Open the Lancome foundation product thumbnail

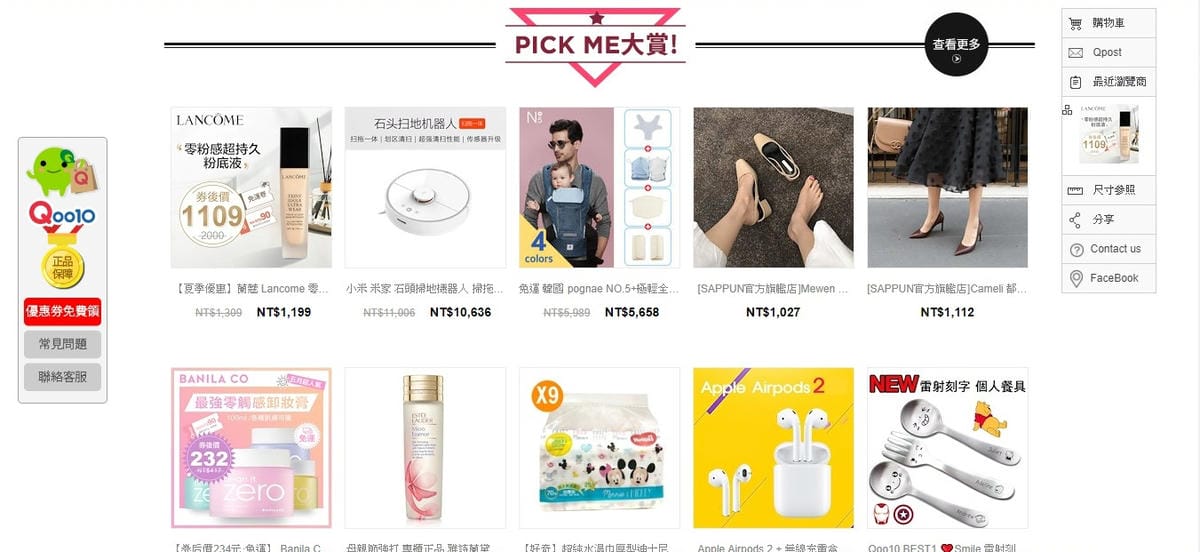pyautogui.click(x=252, y=188)
